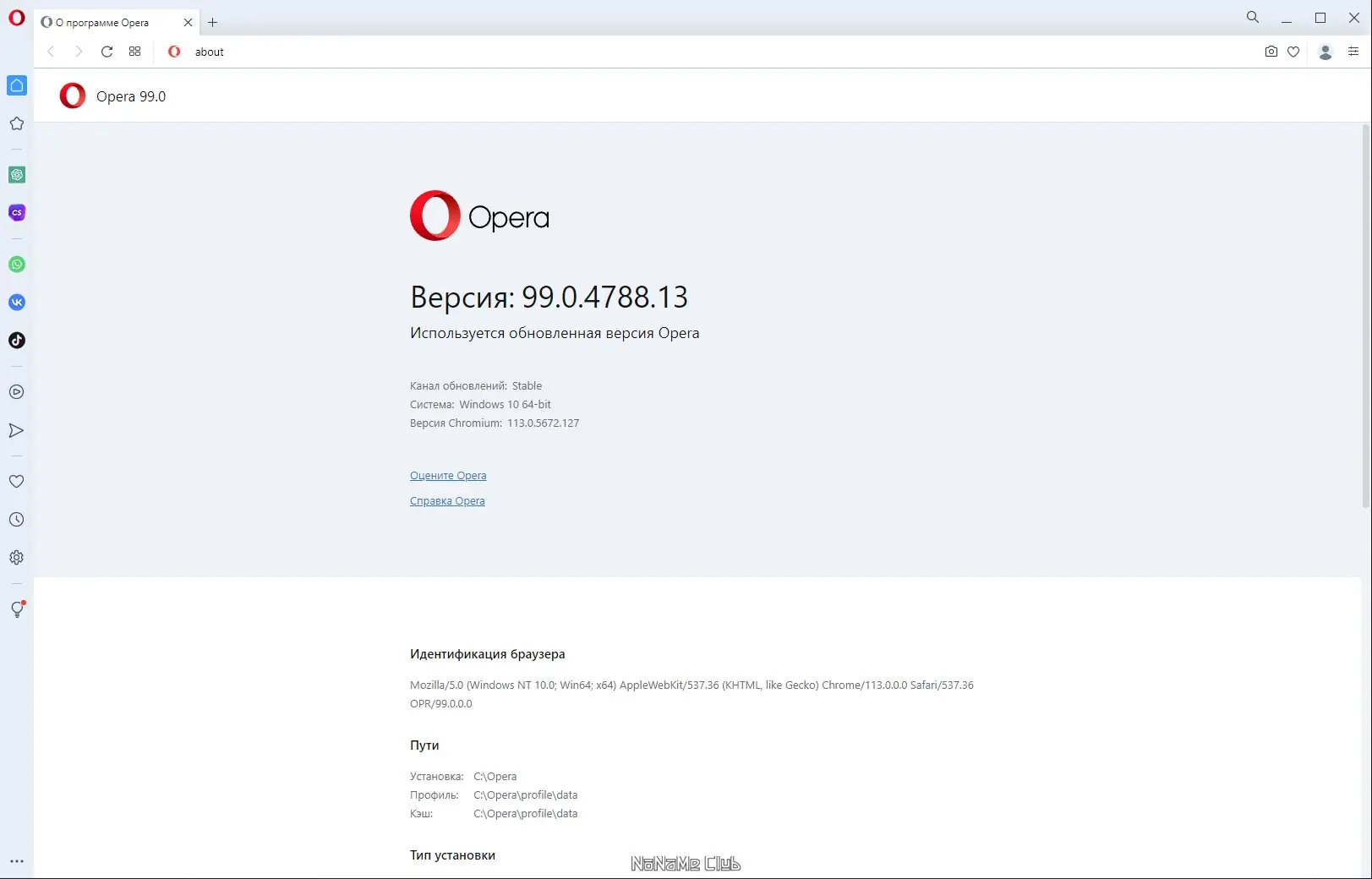Open a new tab with plus button

(213, 23)
